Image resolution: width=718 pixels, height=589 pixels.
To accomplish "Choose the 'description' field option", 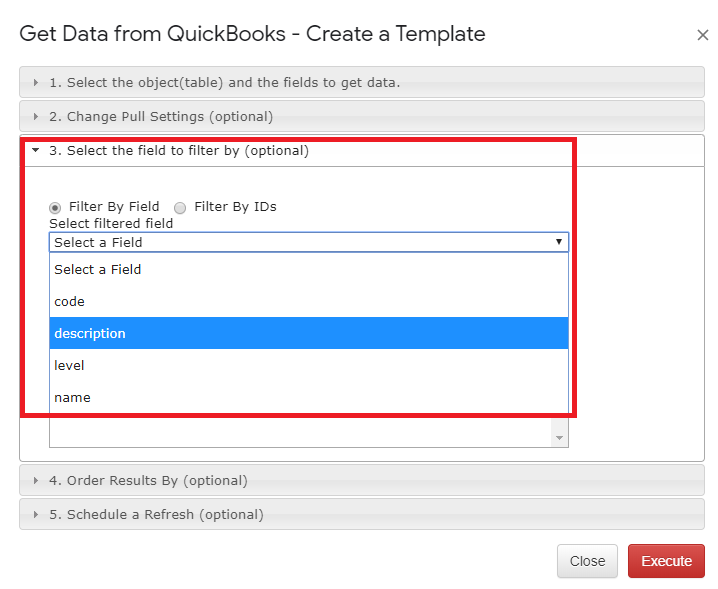I will 309,333.
